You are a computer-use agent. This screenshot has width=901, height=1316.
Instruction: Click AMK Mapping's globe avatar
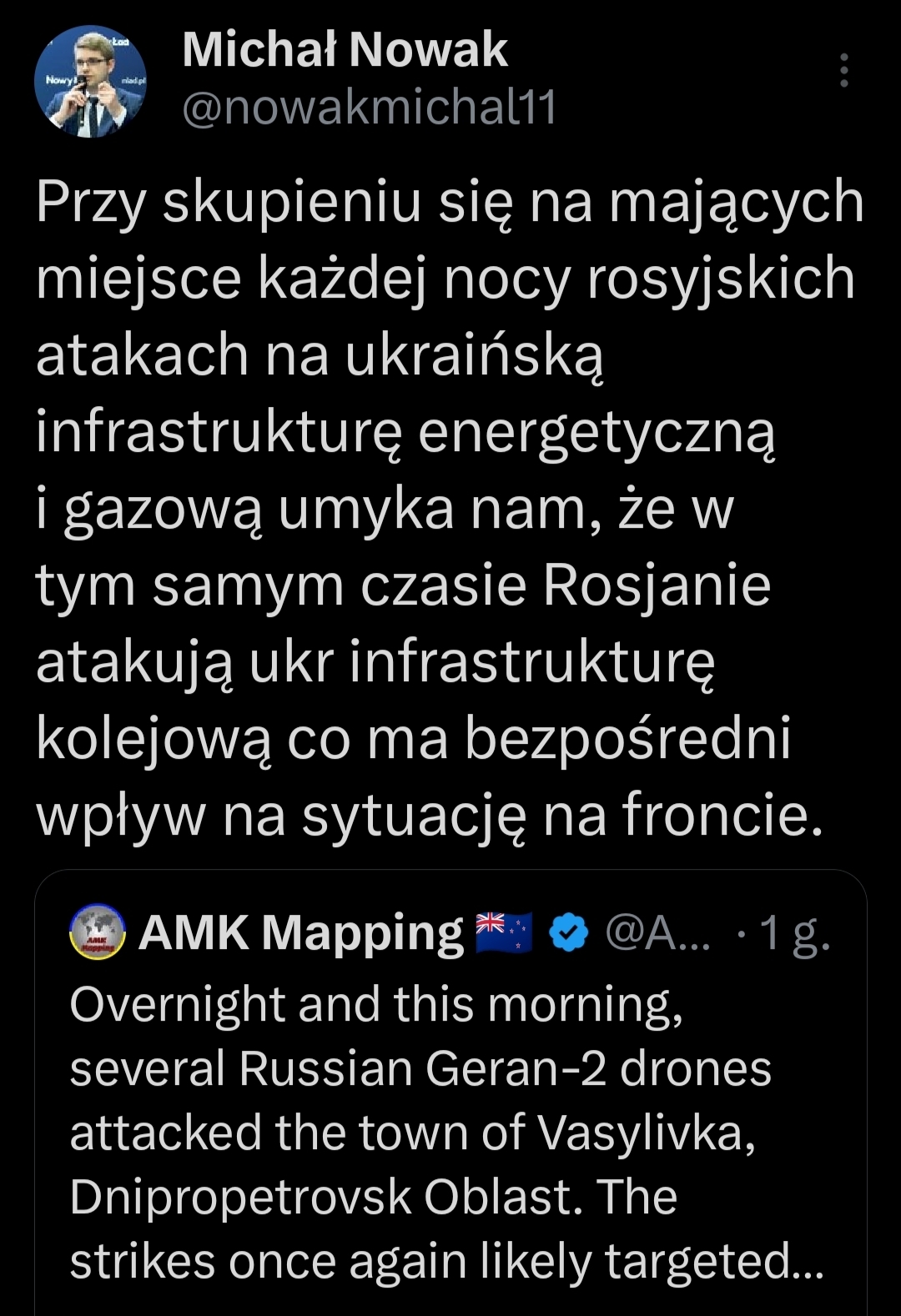(98, 932)
